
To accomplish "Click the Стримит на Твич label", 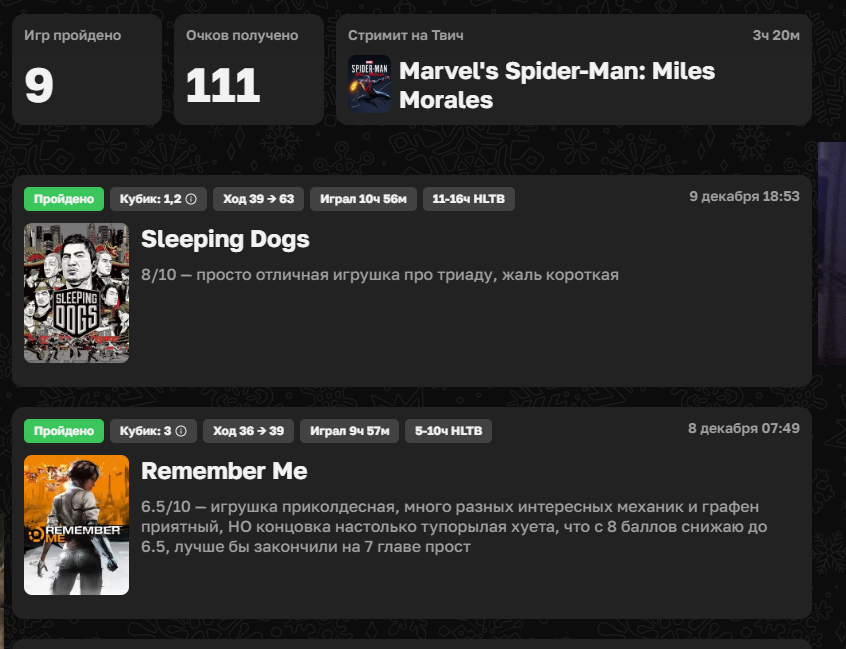I will (x=405, y=36).
